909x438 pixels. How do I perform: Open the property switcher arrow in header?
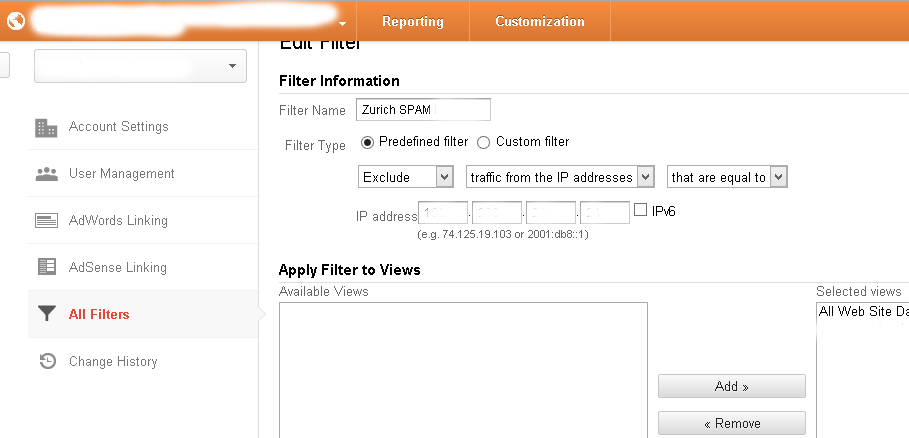343,24
